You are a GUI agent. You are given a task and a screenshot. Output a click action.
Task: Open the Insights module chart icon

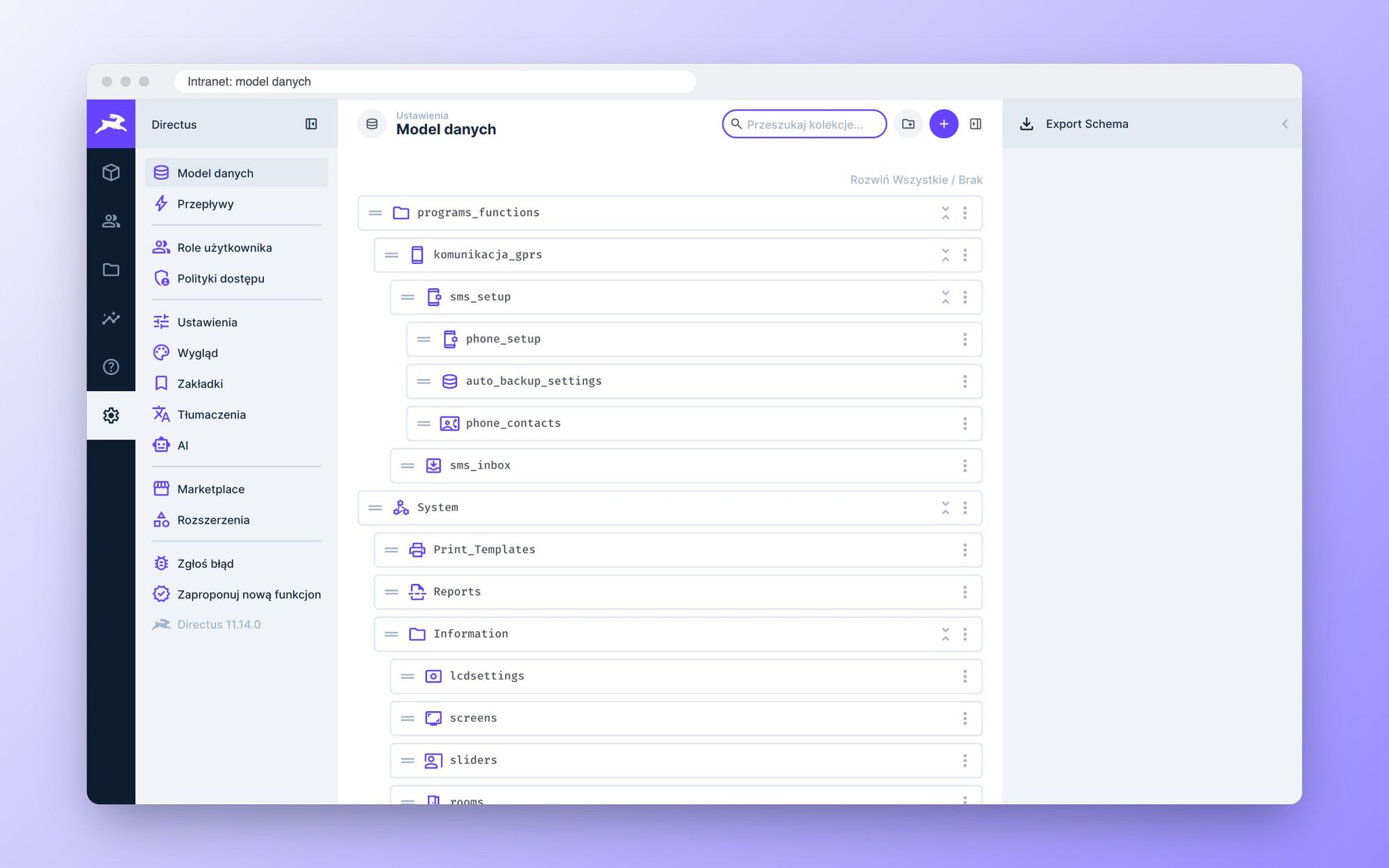(x=111, y=318)
